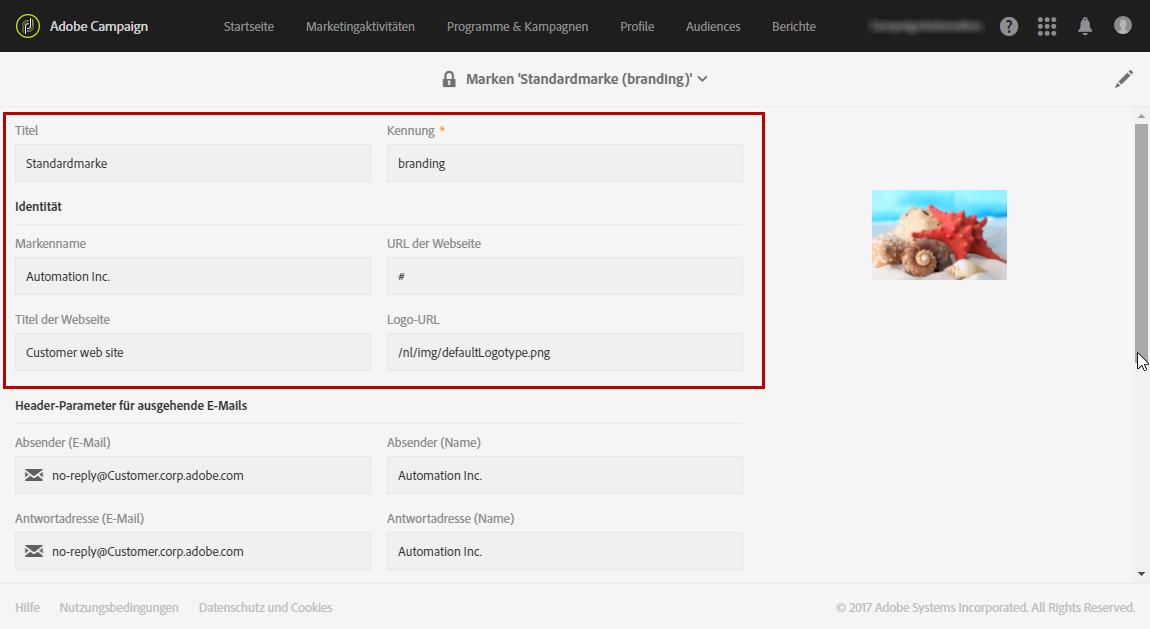Open the Berichte menu item

pyautogui.click(x=794, y=26)
